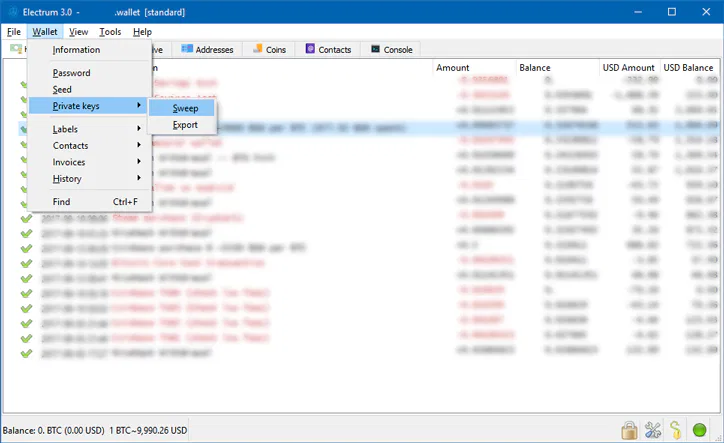The width and height of the screenshot is (724, 443).
Task: Open Information from the Wallet menu
Action: tap(77, 50)
